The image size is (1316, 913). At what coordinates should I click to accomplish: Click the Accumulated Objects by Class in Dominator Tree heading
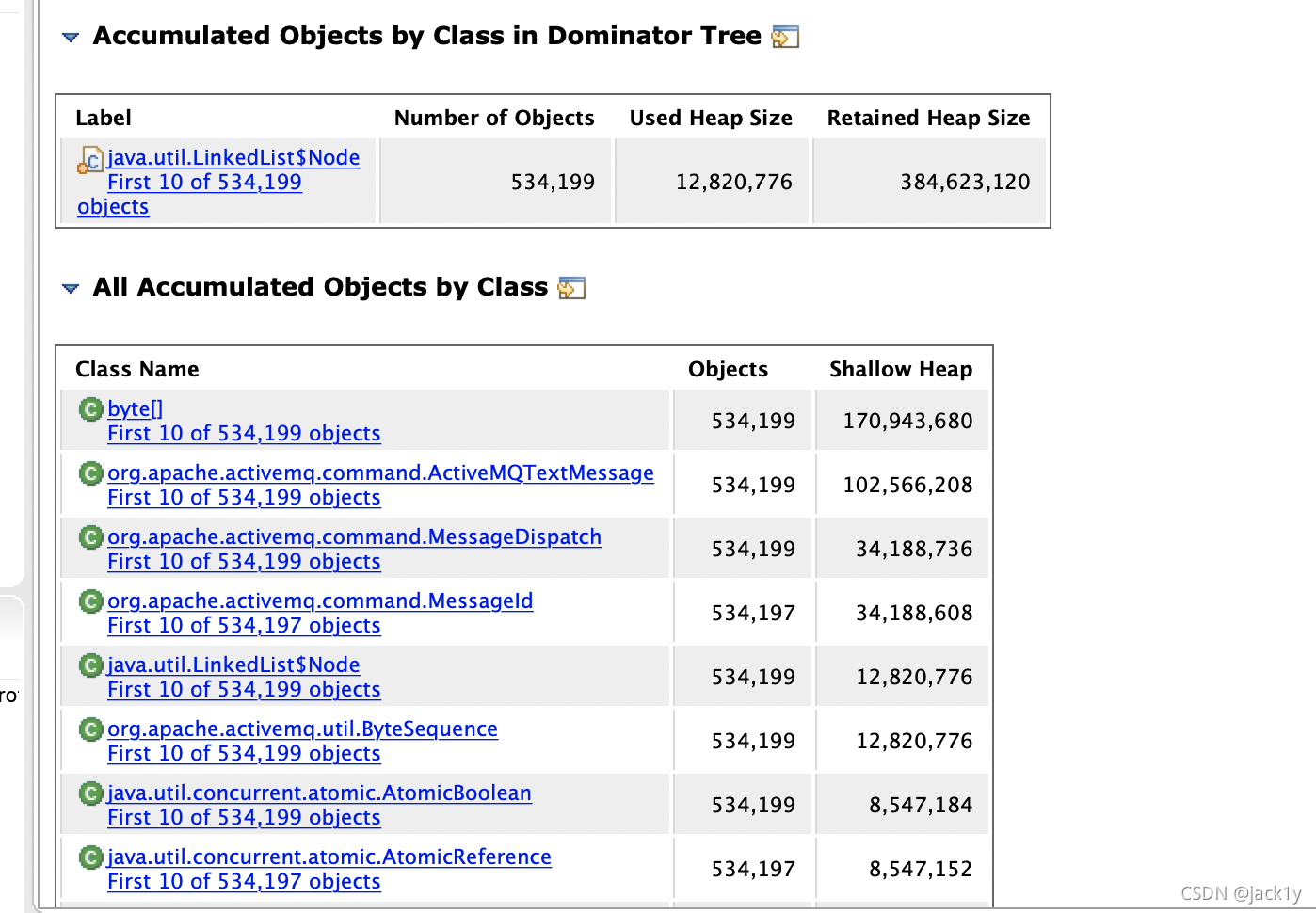tap(426, 36)
